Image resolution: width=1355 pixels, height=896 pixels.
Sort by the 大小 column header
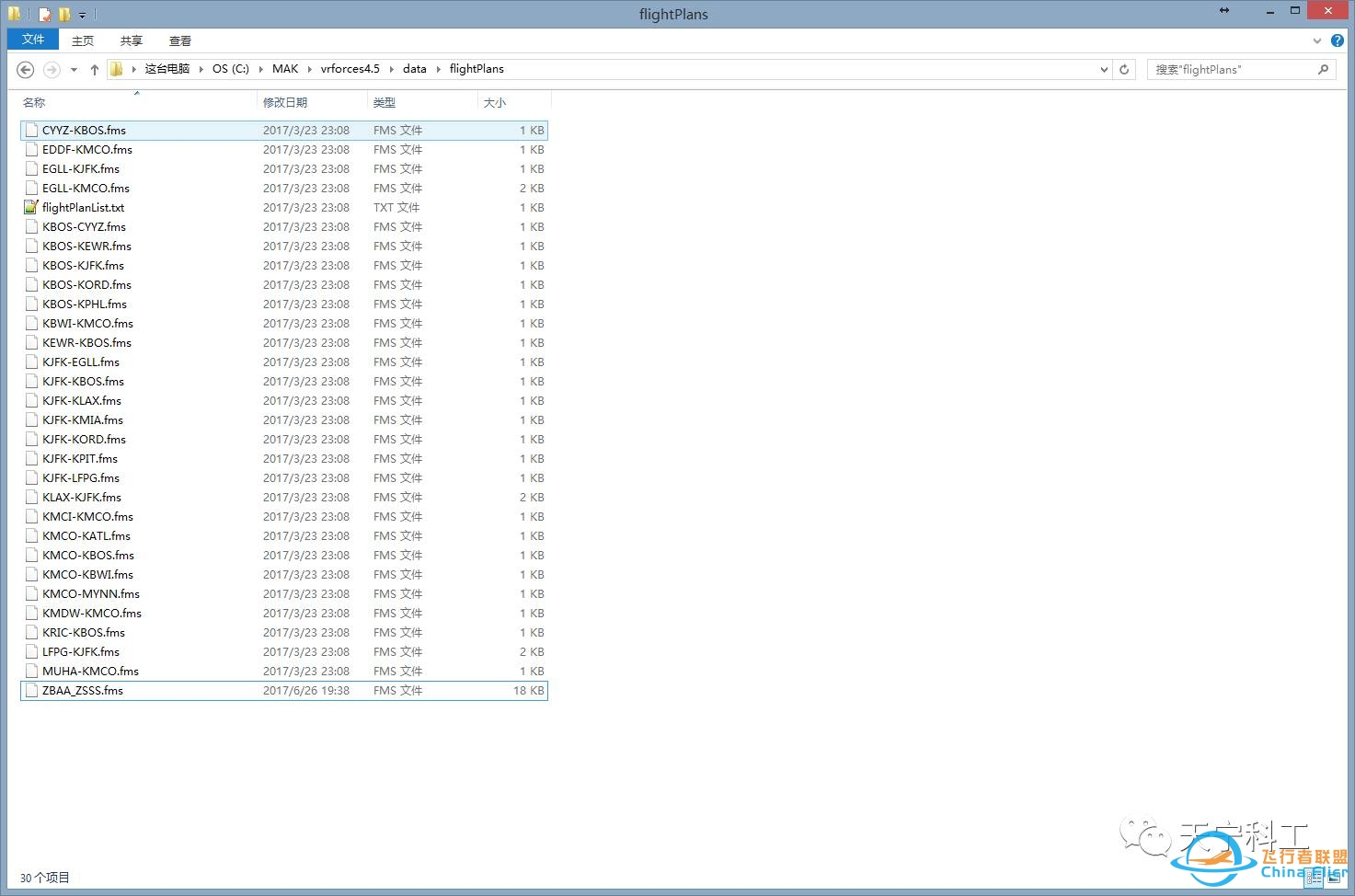click(514, 102)
